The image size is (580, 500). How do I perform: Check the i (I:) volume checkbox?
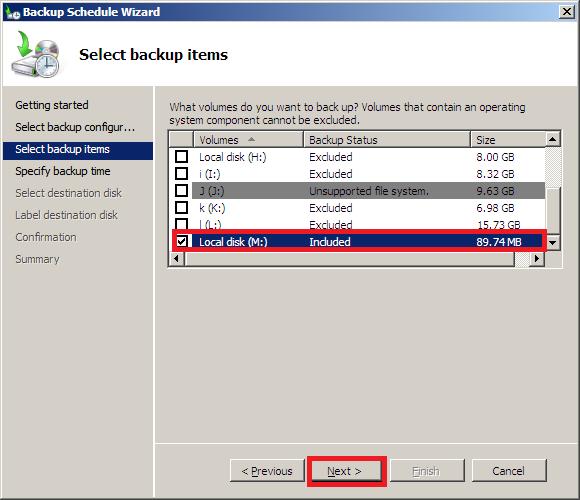pos(181,174)
